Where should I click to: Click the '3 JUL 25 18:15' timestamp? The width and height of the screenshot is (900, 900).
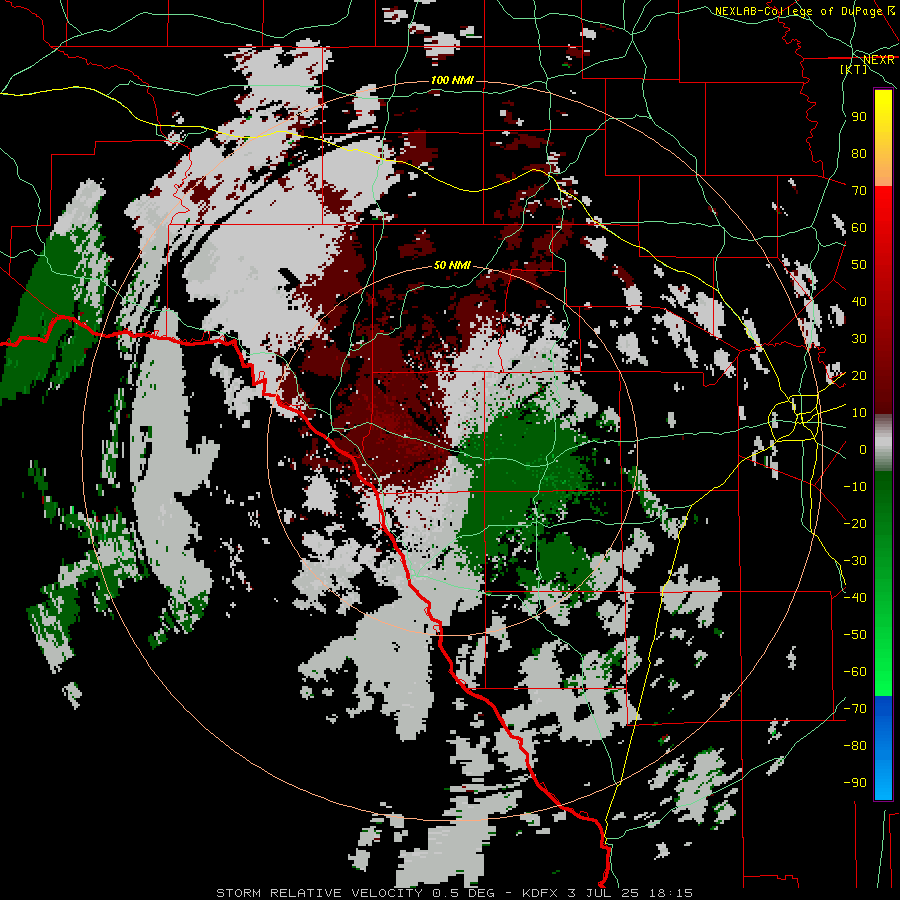pos(630,893)
